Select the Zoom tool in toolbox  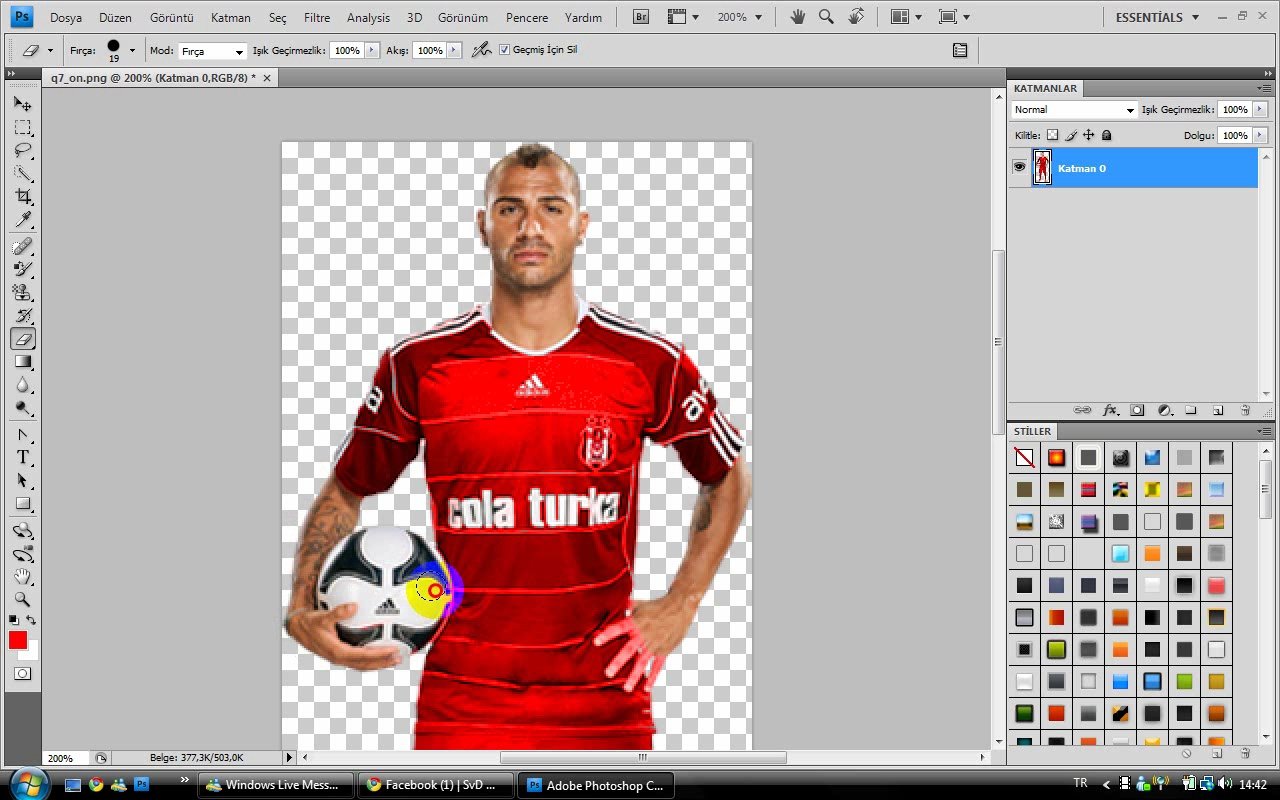(x=22, y=600)
